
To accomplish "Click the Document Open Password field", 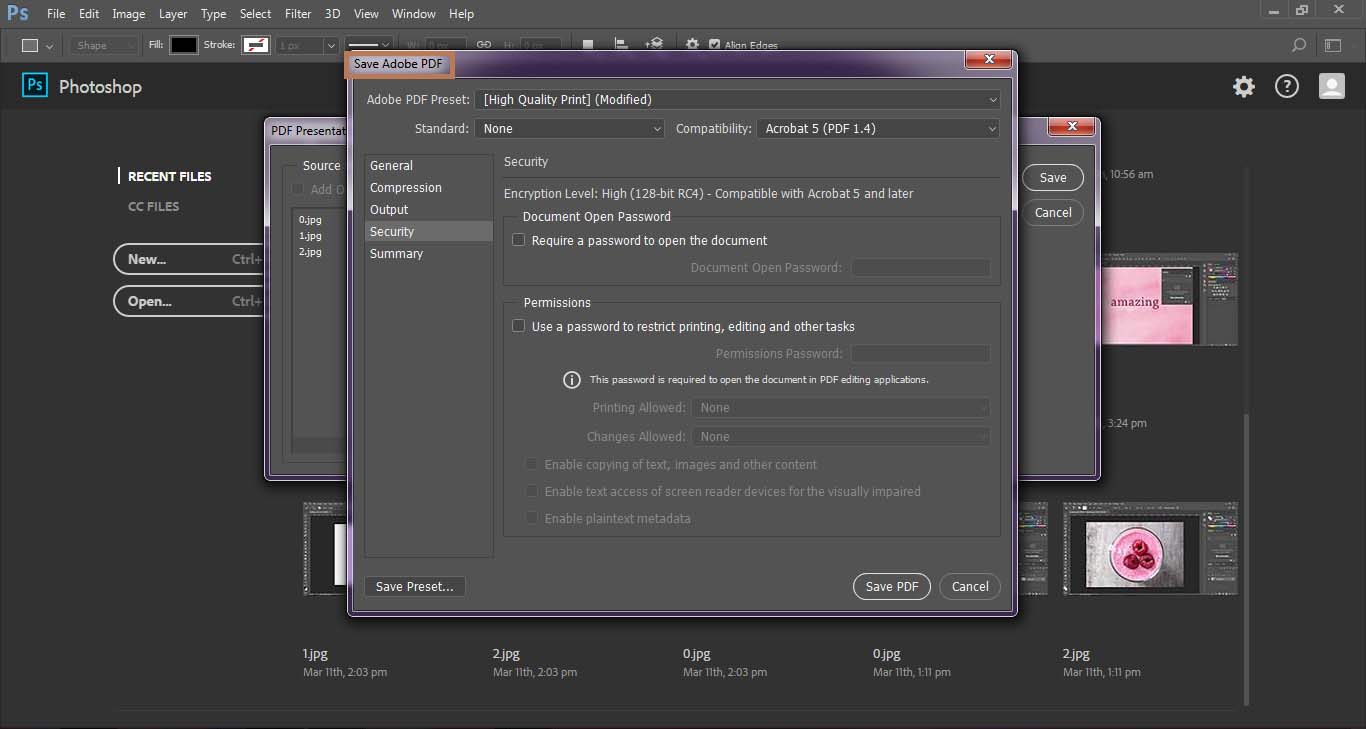I will click(921, 268).
